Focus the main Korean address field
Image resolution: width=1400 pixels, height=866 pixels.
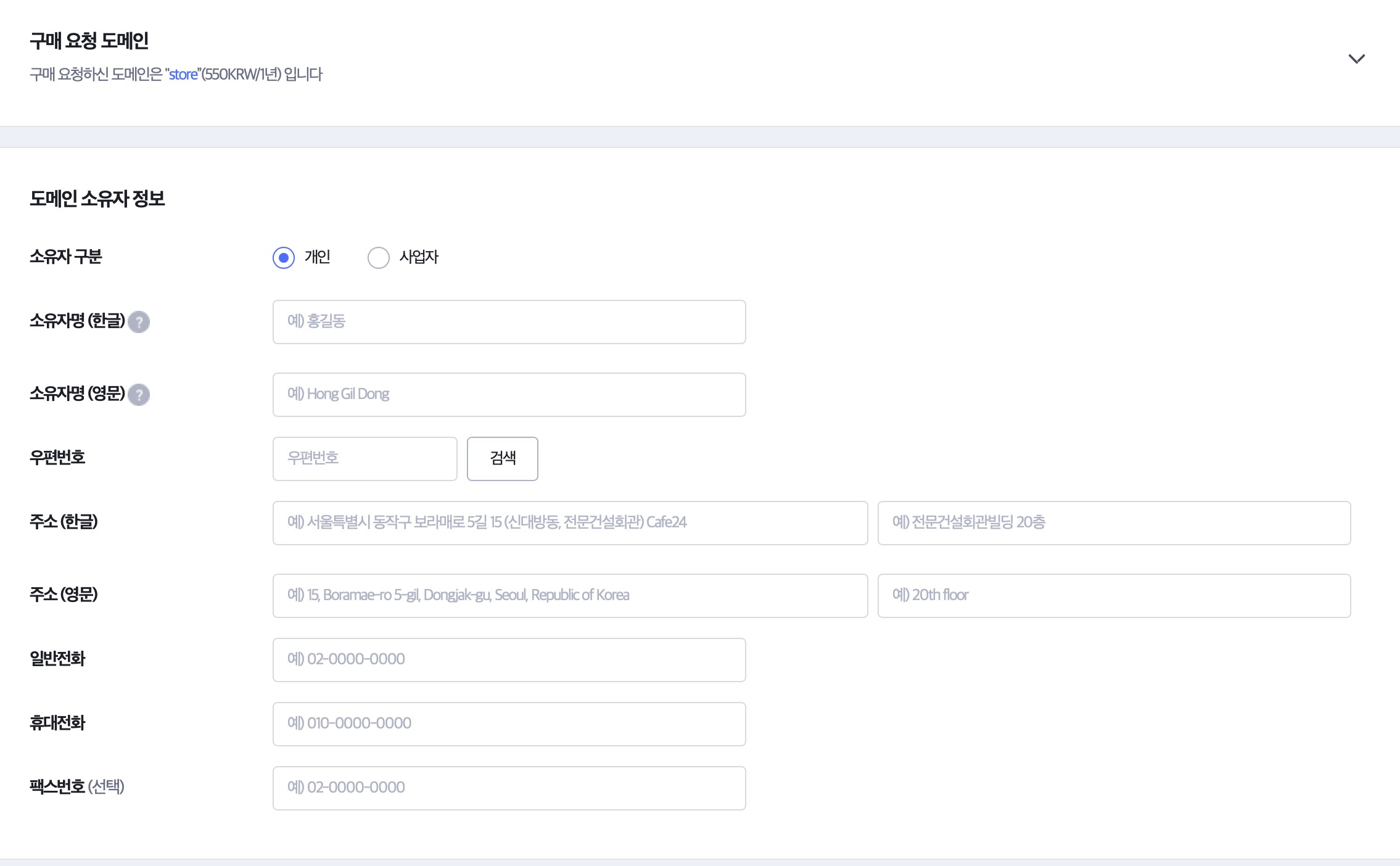click(x=570, y=523)
